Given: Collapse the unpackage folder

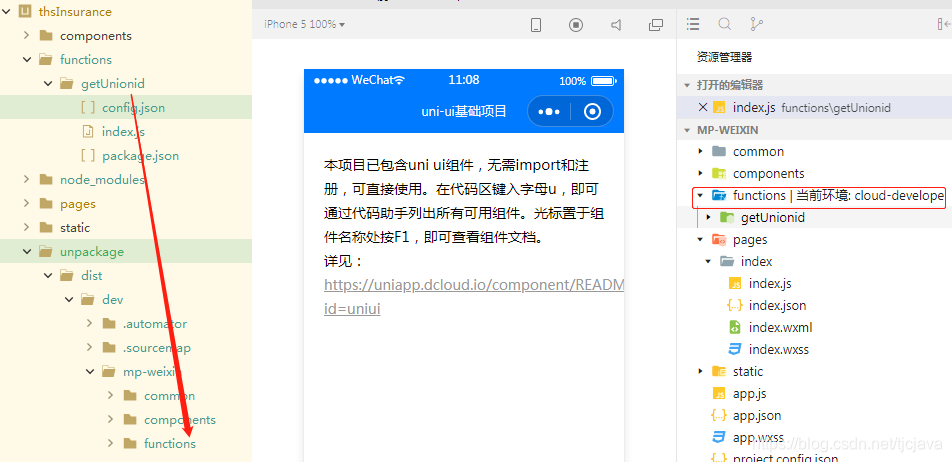Looking at the screenshot, I should click(x=27, y=251).
